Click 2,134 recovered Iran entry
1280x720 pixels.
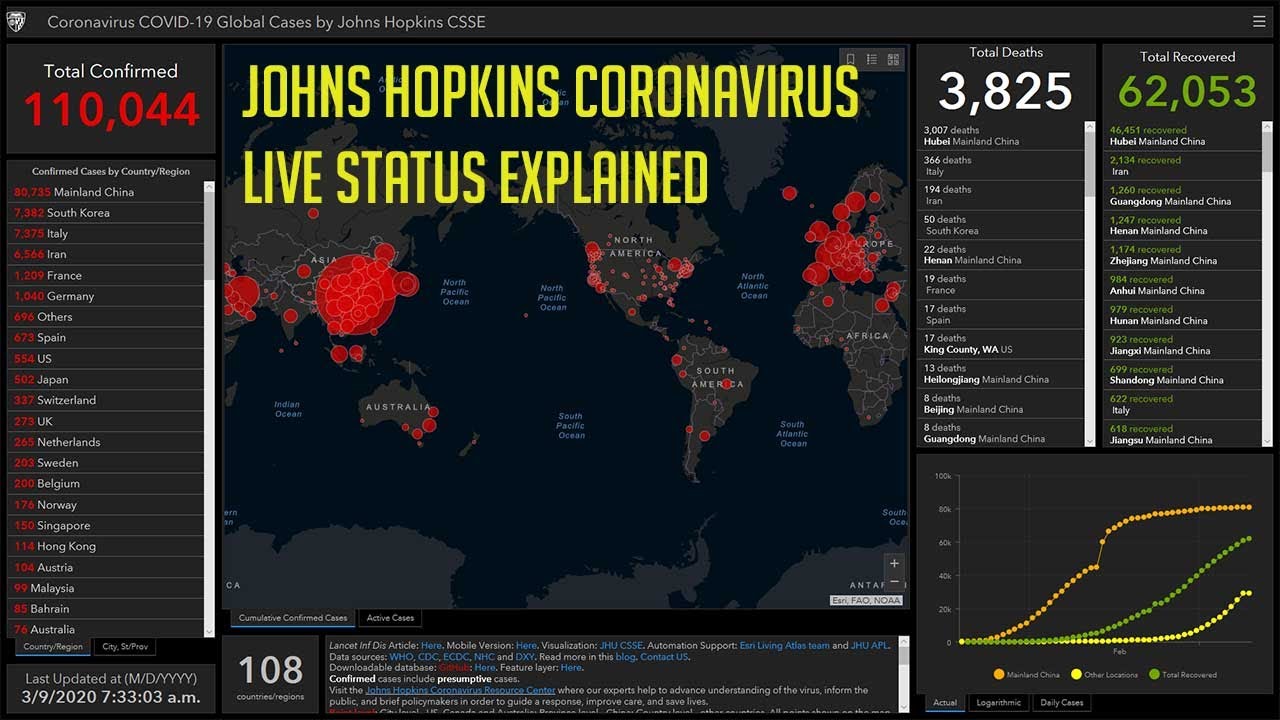[x=1183, y=166]
